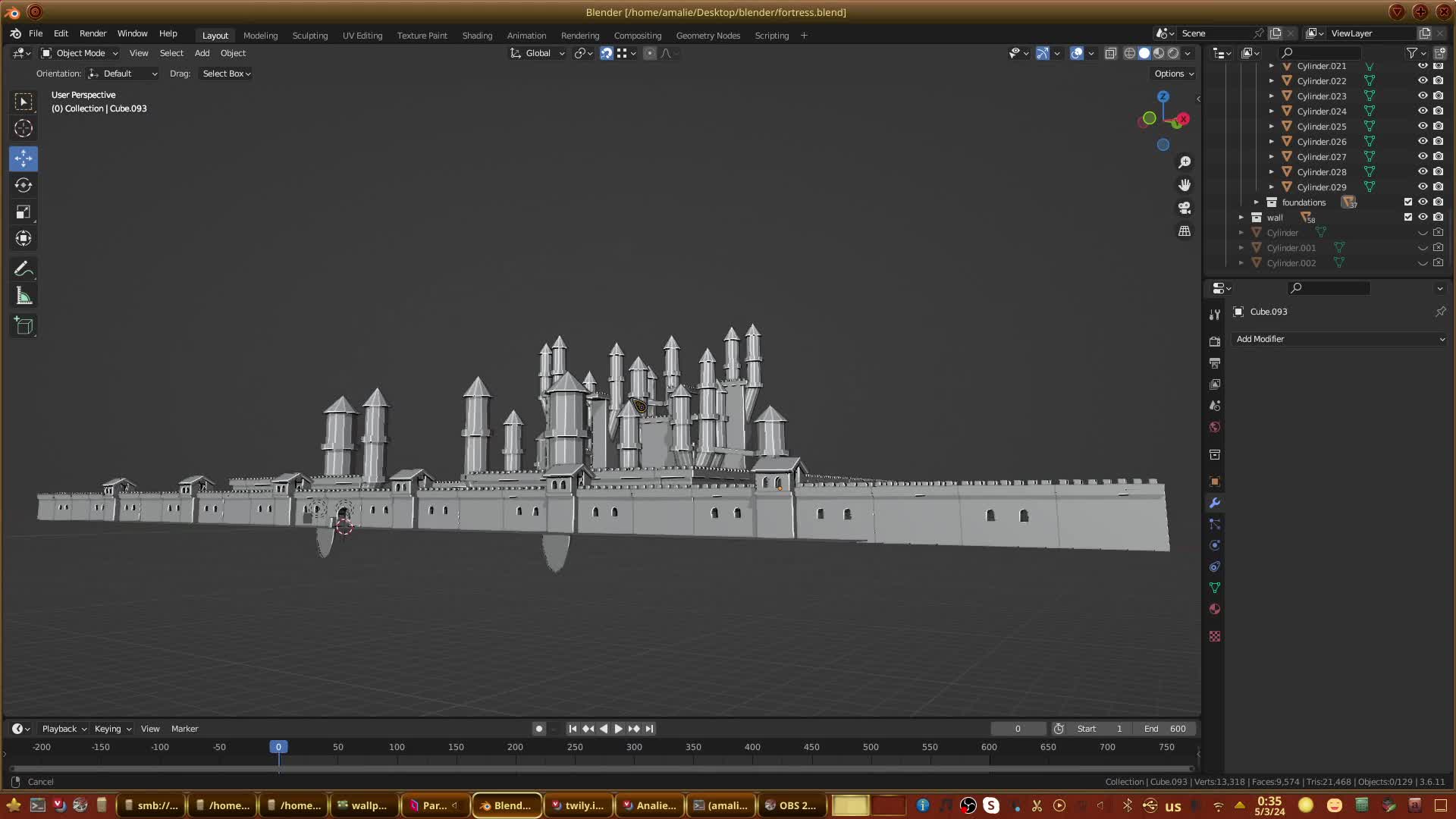
Task: Toggle camera view icon in viewport
Action: click(x=1184, y=208)
